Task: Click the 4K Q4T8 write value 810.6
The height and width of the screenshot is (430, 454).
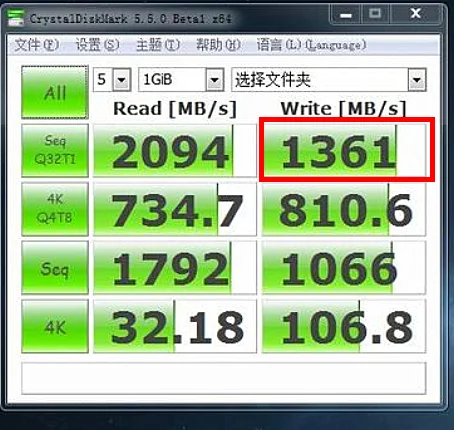Action: [x=344, y=209]
